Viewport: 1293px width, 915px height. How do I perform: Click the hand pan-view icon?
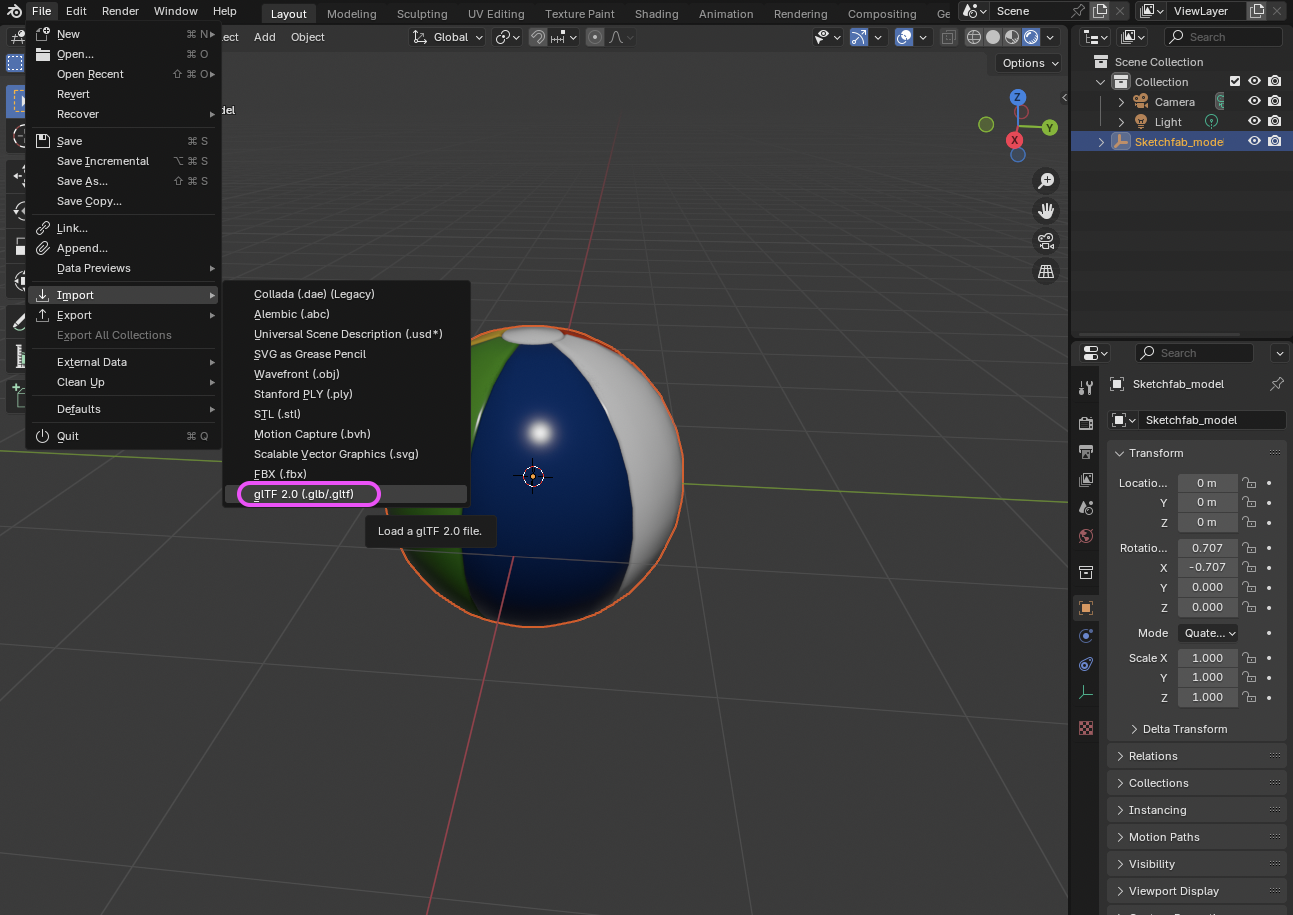click(x=1046, y=211)
